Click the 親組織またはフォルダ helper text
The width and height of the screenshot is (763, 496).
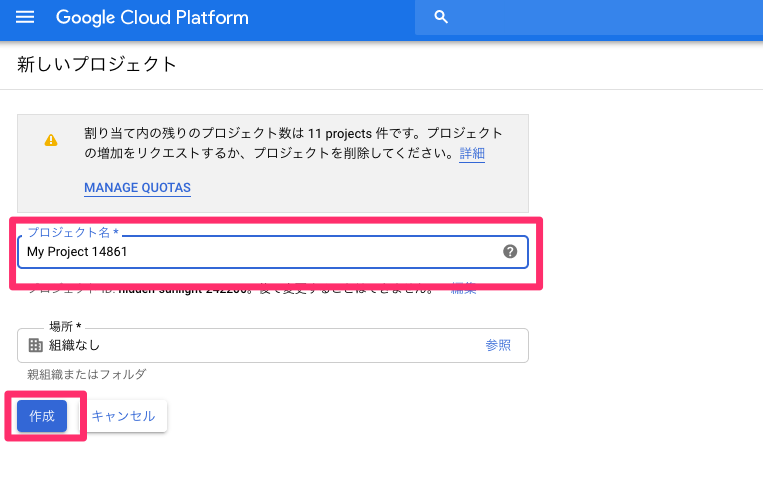pos(87,374)
